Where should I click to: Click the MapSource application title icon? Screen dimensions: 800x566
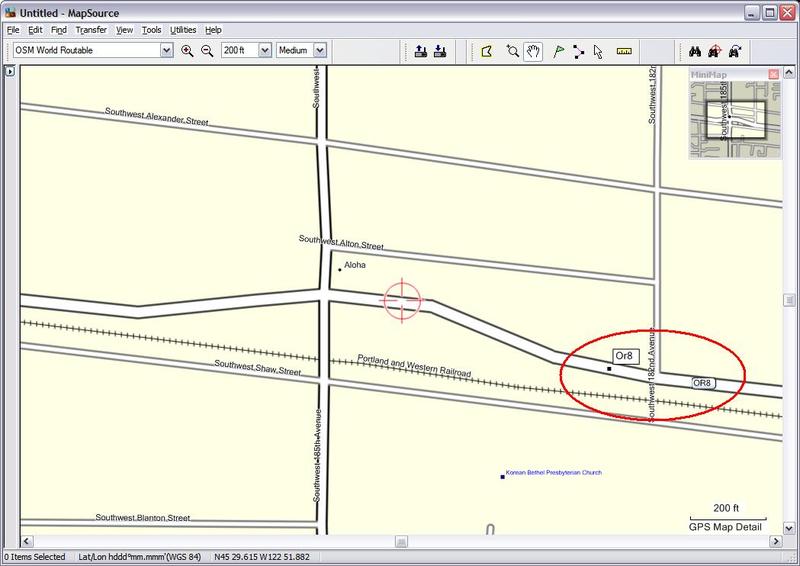coord(10,13)
